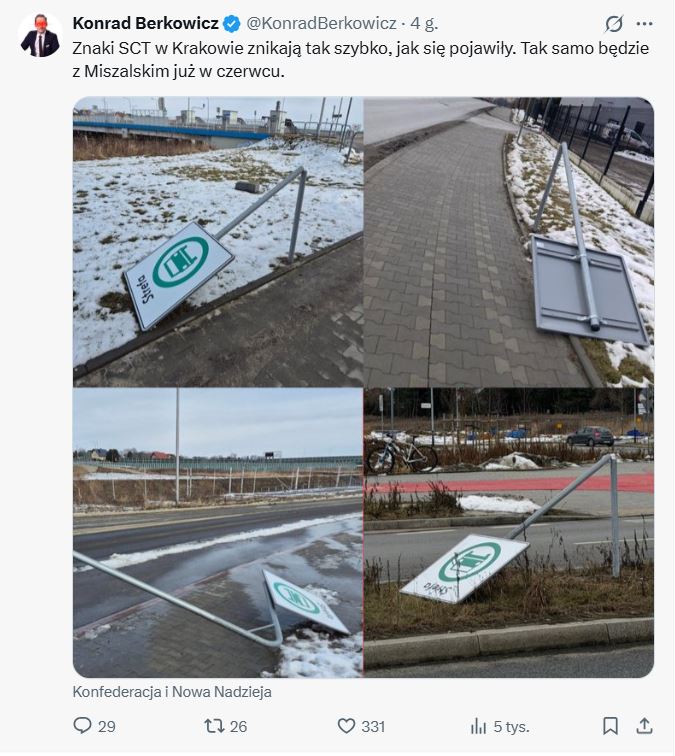Click the repost arrows icon
Screen dimensions: 675x756
[x=214, y=726]
